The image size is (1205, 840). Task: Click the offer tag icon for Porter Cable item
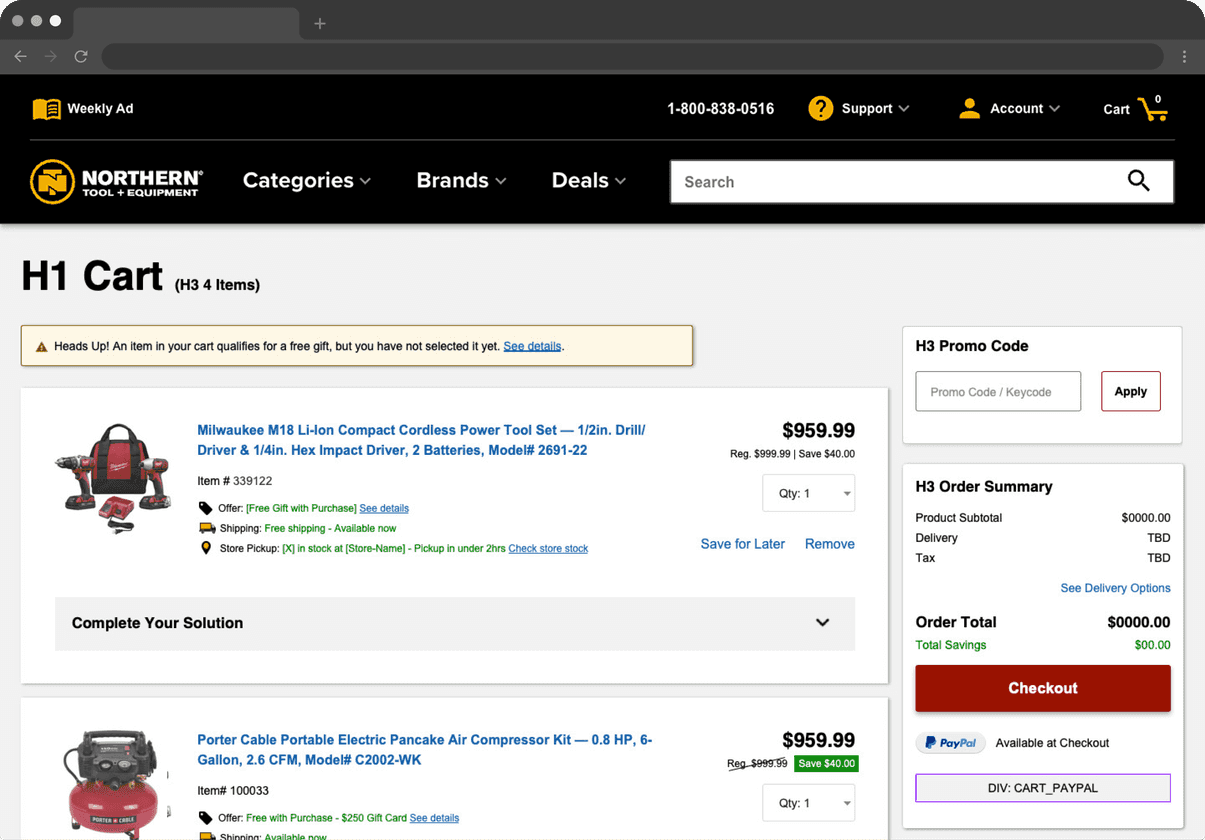[206, 818]
